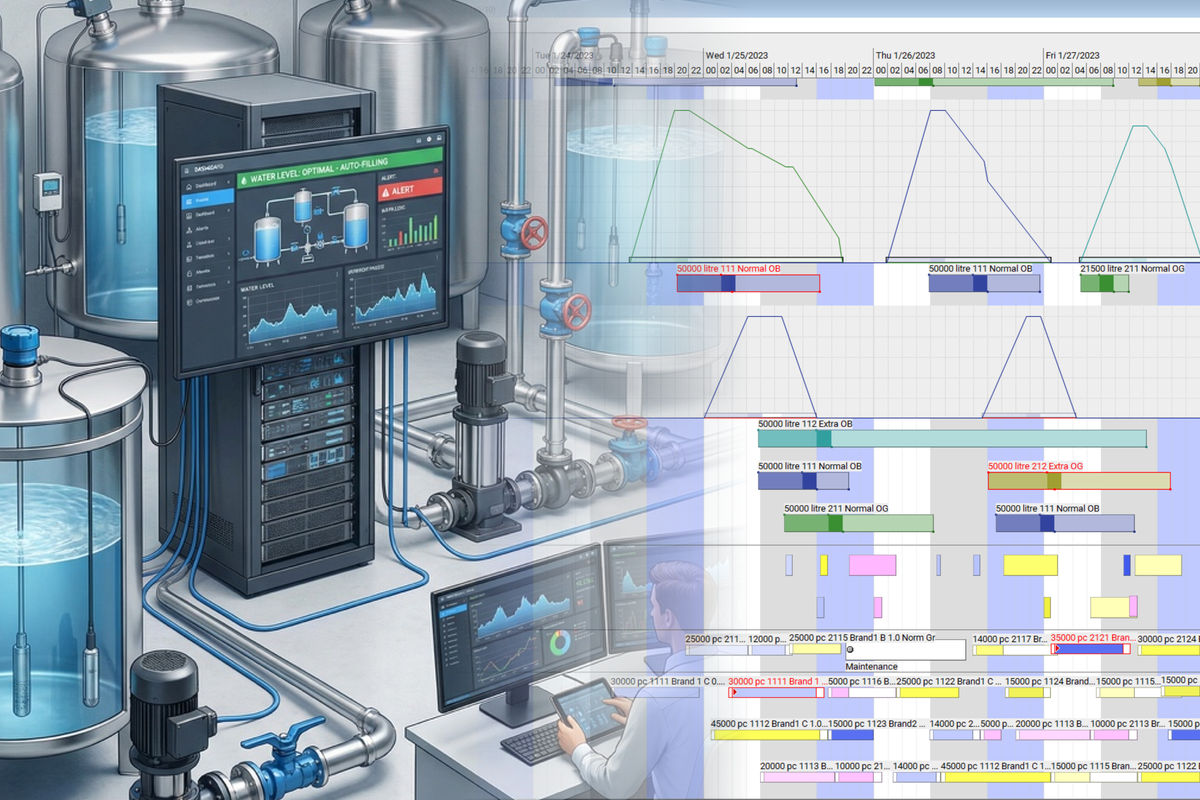Select the green 50000 litre 211 Normal OG bar
The image size is (1200, 800).
858,523
